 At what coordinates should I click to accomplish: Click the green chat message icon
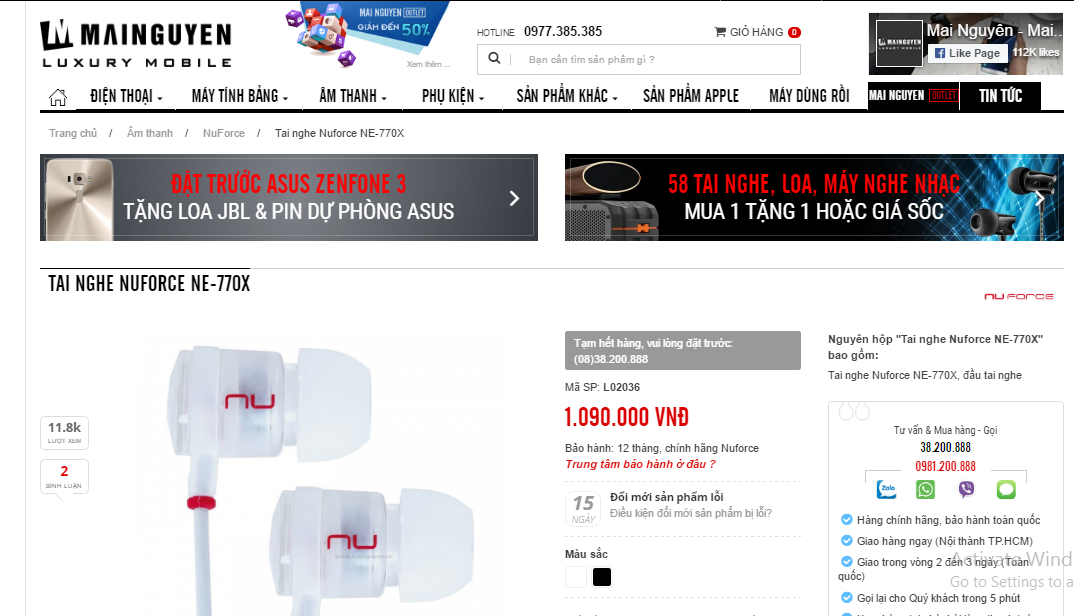coord(1006,489)
